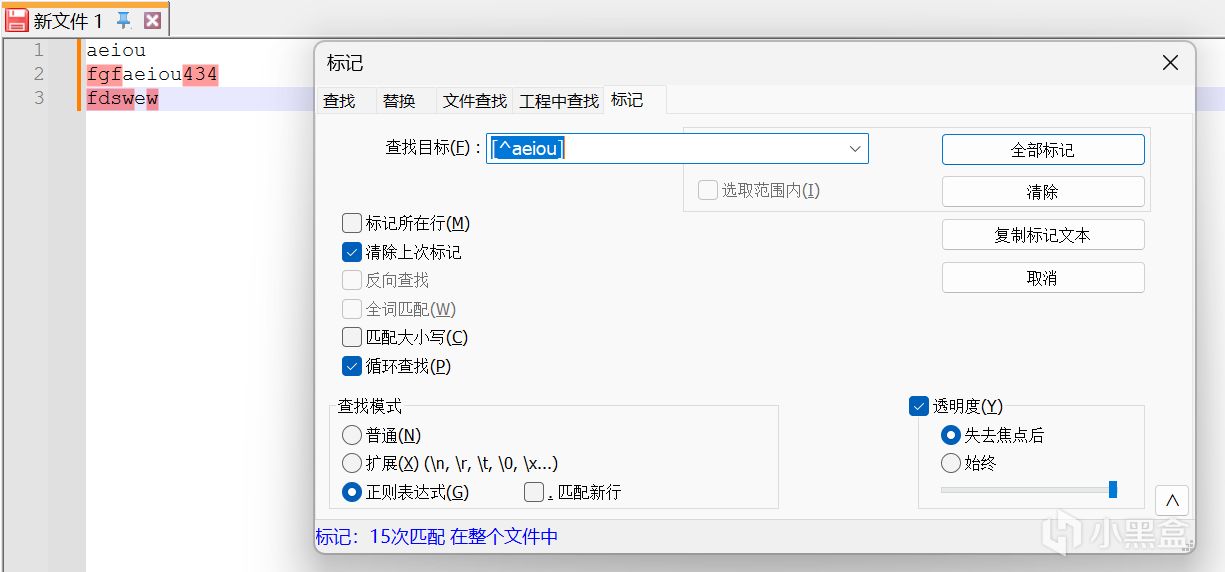The width and height of the screenshot is (1225, 572).
Task: Open the 查找目标 dropdown list
Action: (x=855, y=149)
